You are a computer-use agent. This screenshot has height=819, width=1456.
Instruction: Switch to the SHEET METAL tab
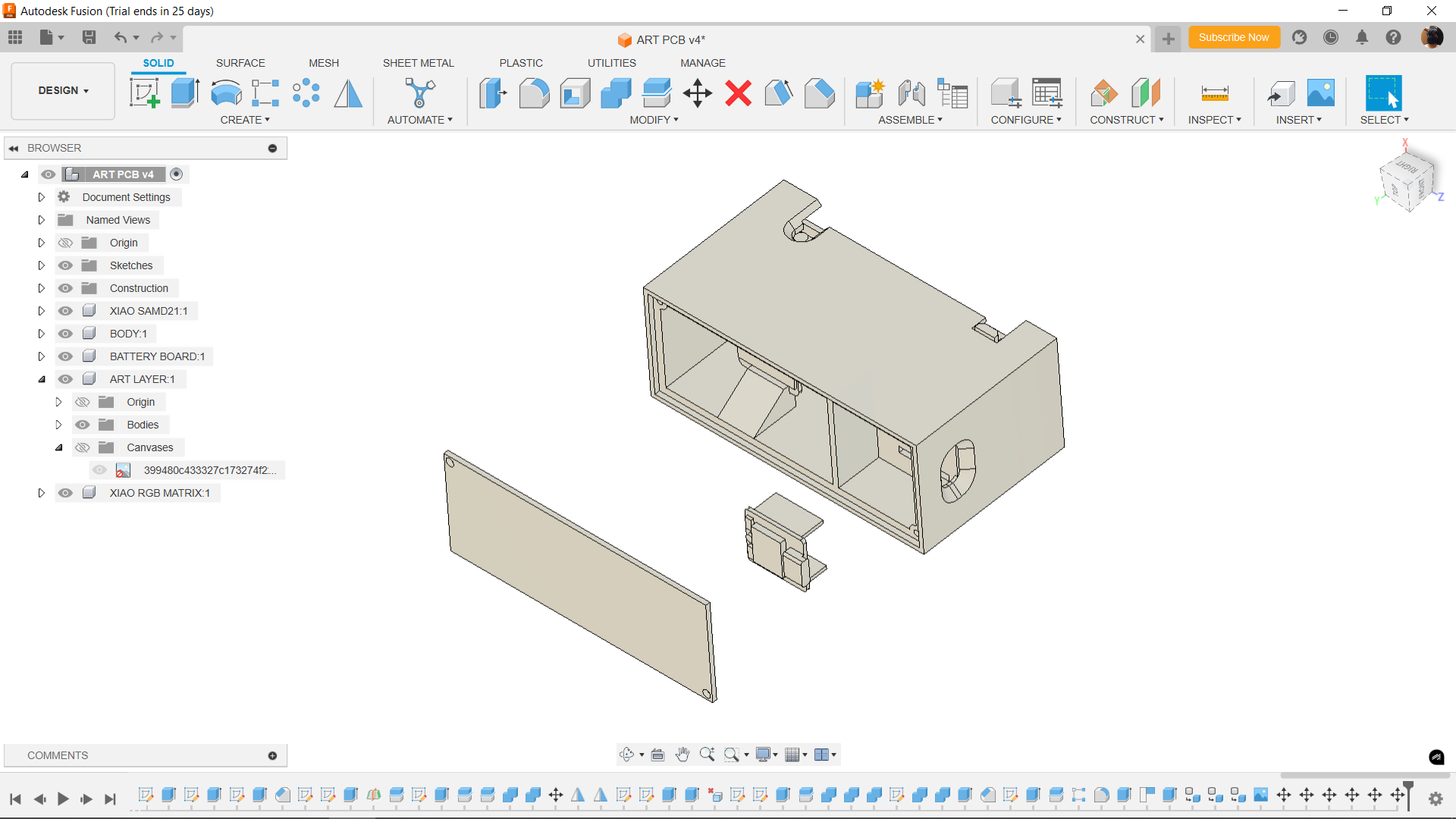tap(419, 63)
